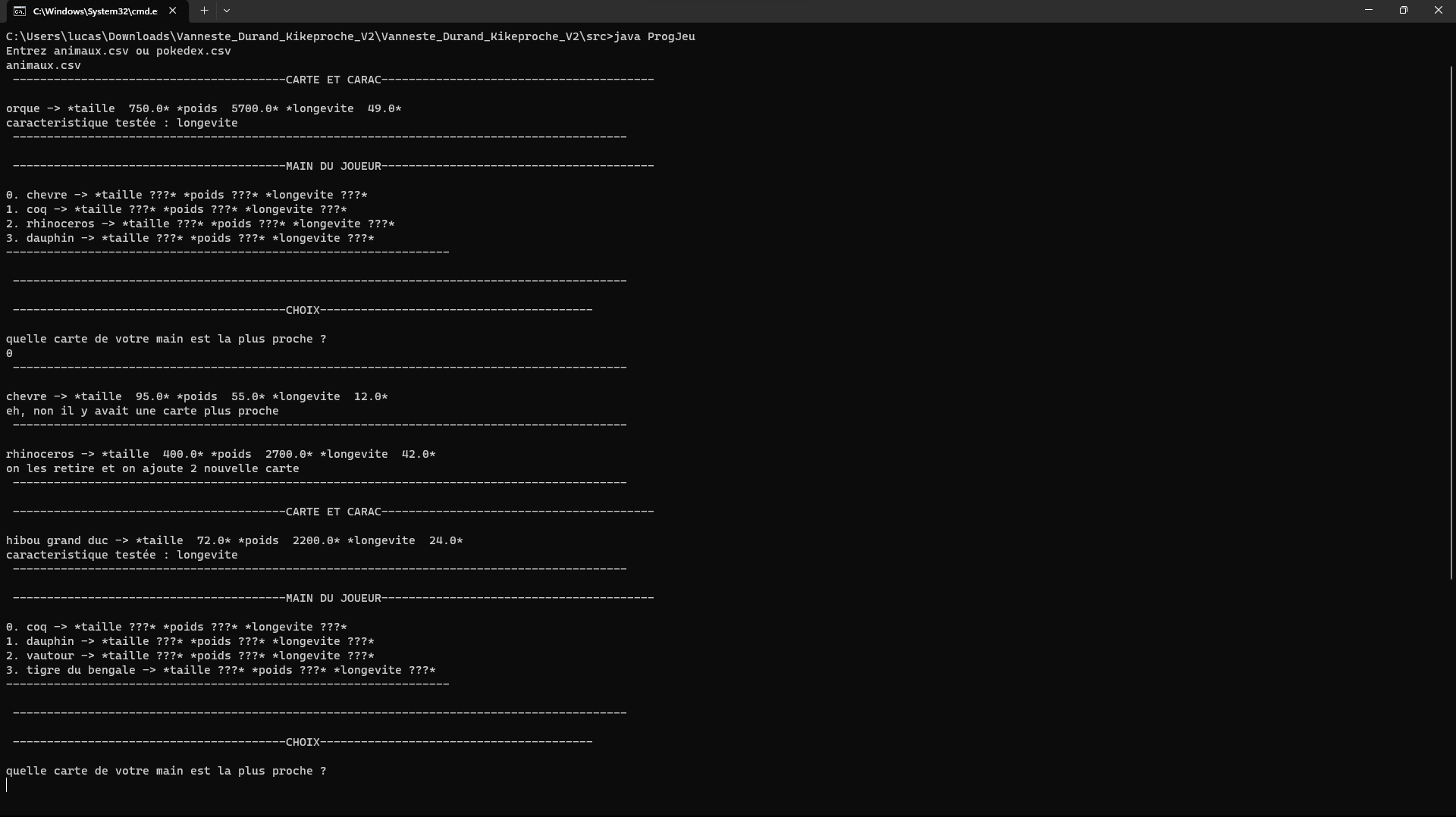Click the '1. coq' hand row

[177, 209]
